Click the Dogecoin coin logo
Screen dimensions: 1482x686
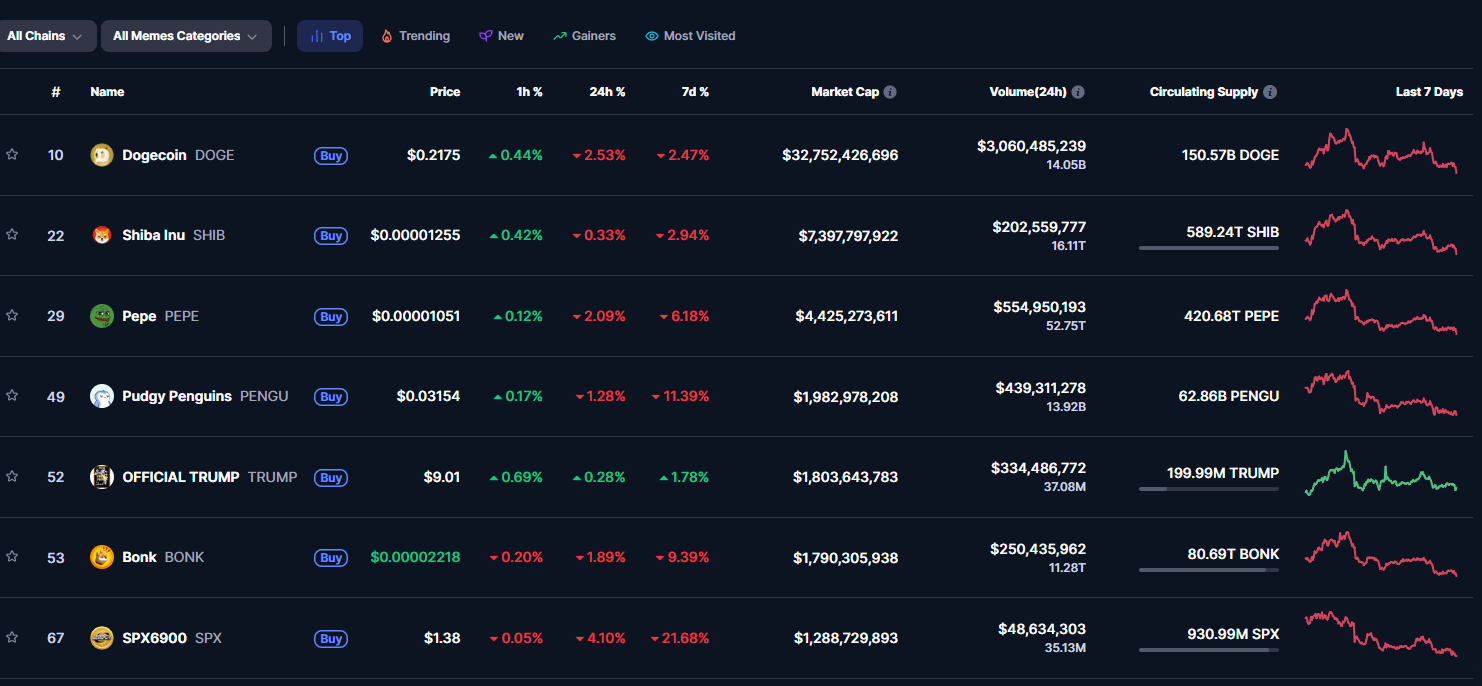point(102,155)
